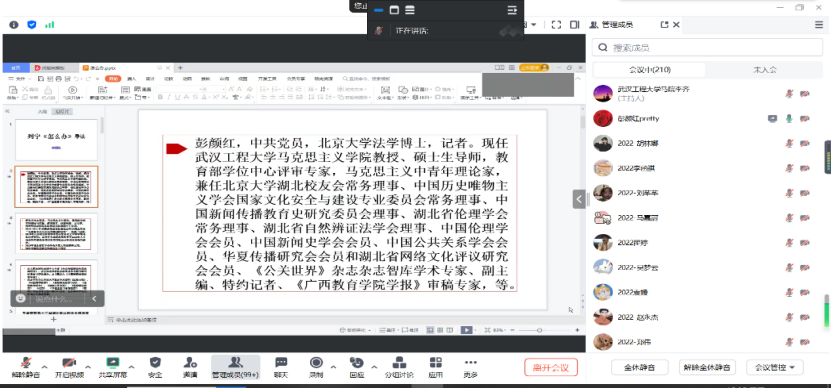
Task: Toggle 开启视频 camera in the toolbar
Action: pos(69,363)
